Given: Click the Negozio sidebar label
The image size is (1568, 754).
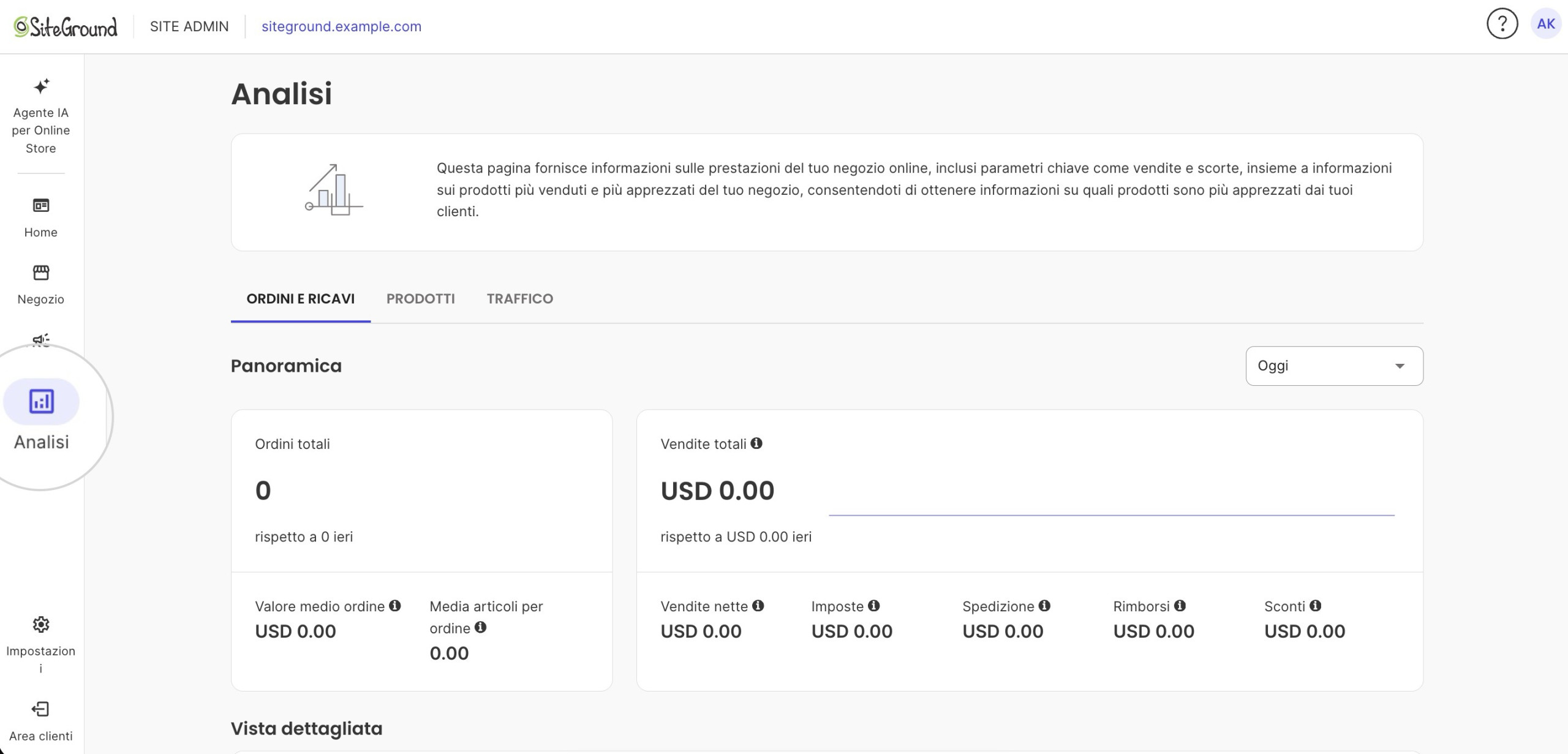Looking at the screenshot, I should tap(41, 300).
